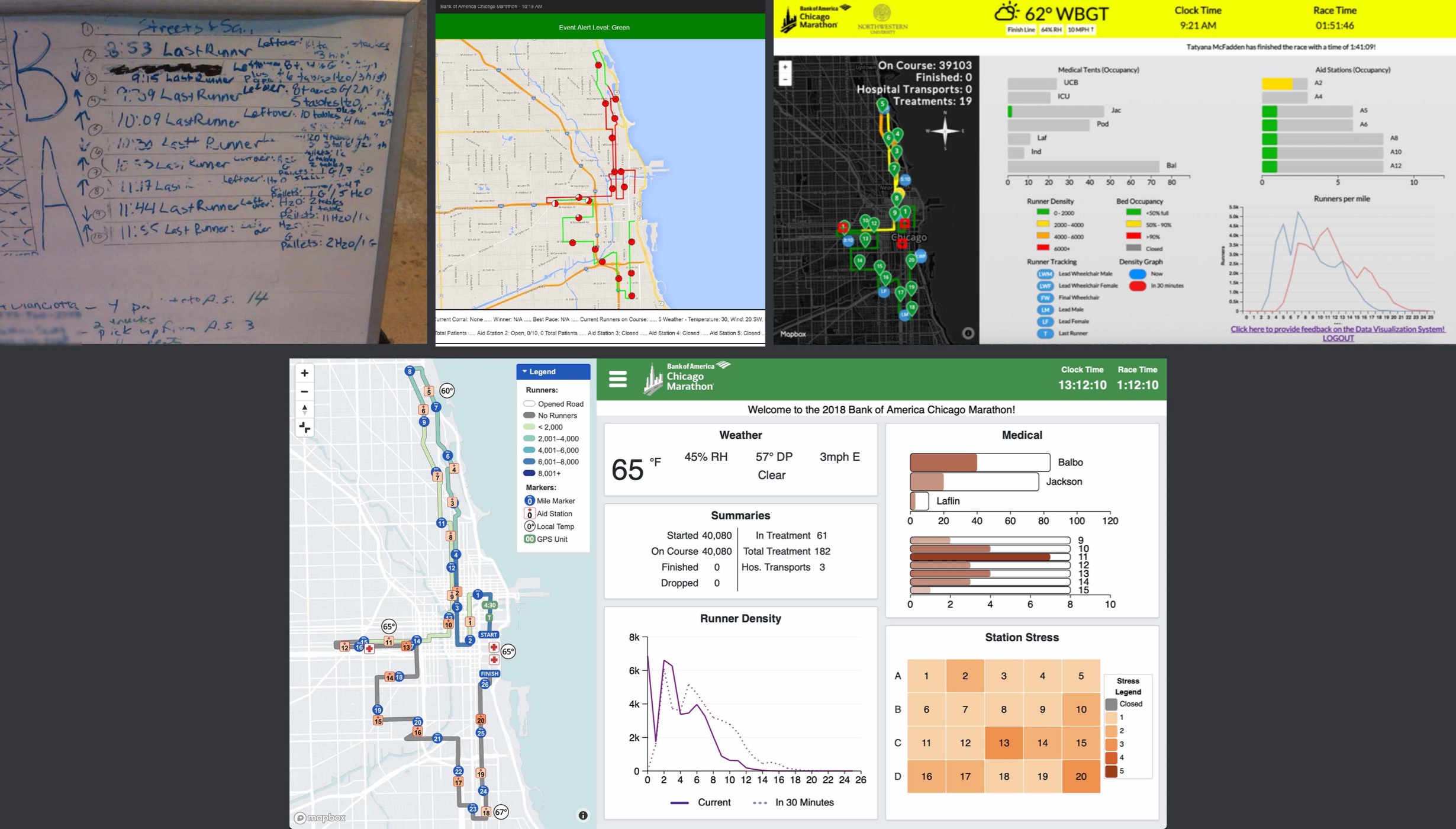
Task: Click the LOGOUT link
Action: [x=1338, y=338]
